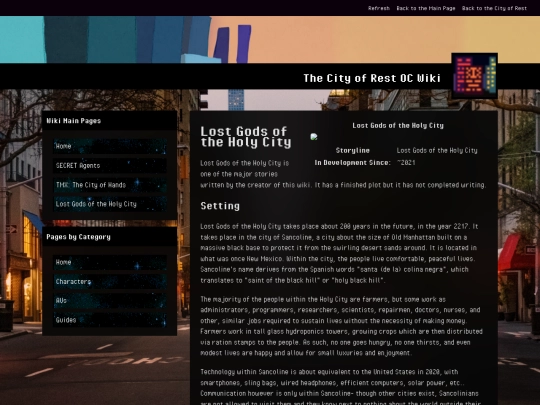Click the broken infobox image
This screenshot has height=405, width=540.
click(x=314, y=137)
